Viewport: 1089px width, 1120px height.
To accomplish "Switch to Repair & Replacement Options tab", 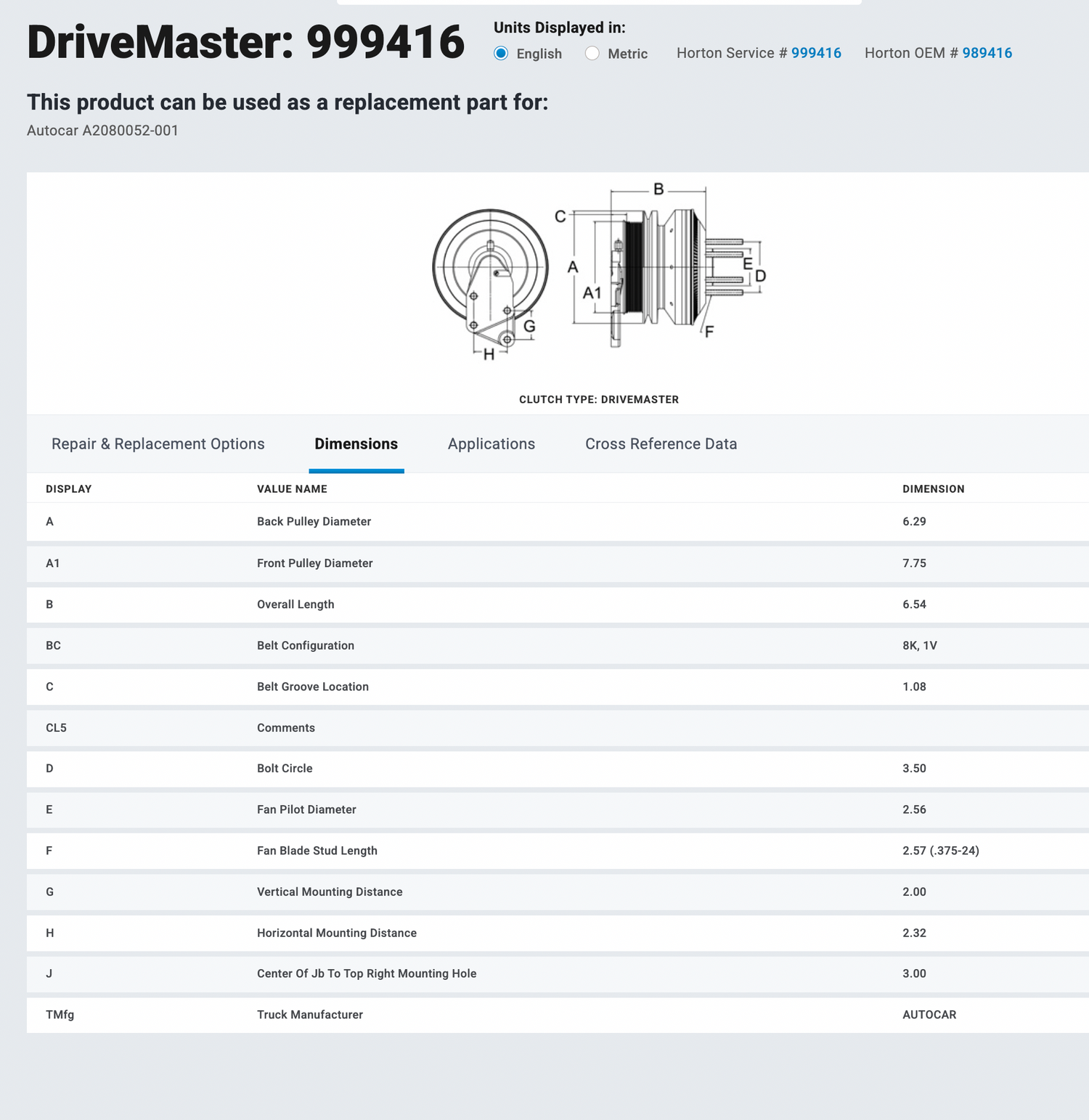I will coord(158,444).
